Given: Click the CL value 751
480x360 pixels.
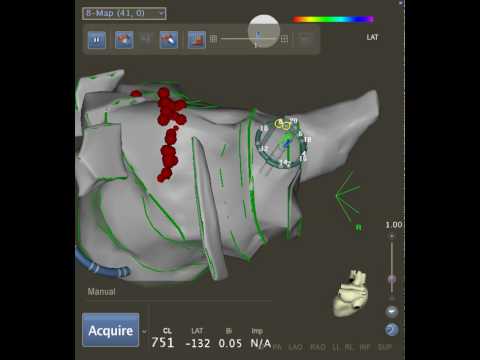Looking at the screenshot, I should click(163, 342).
